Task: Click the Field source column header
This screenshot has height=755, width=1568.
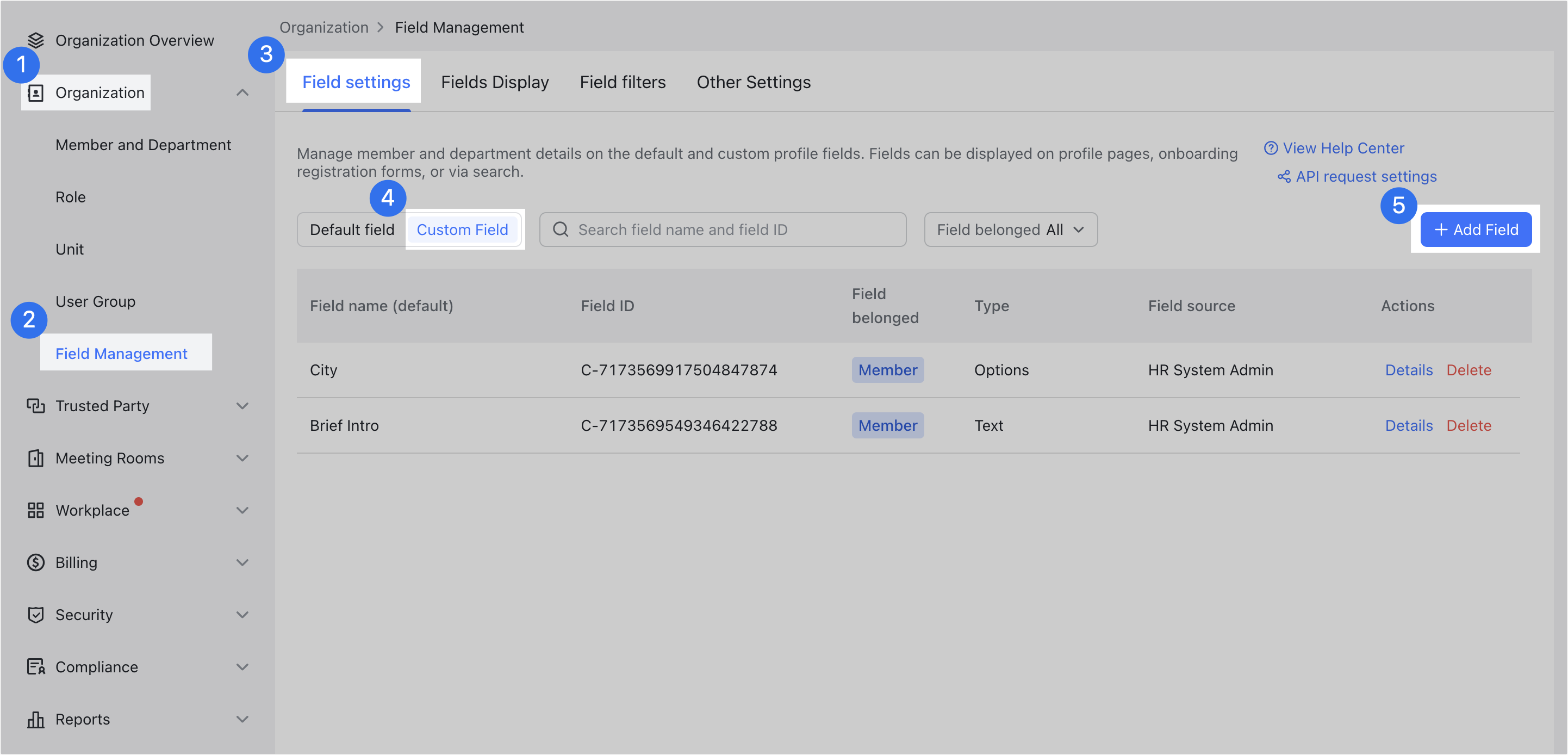Action: click(1191, 306)
